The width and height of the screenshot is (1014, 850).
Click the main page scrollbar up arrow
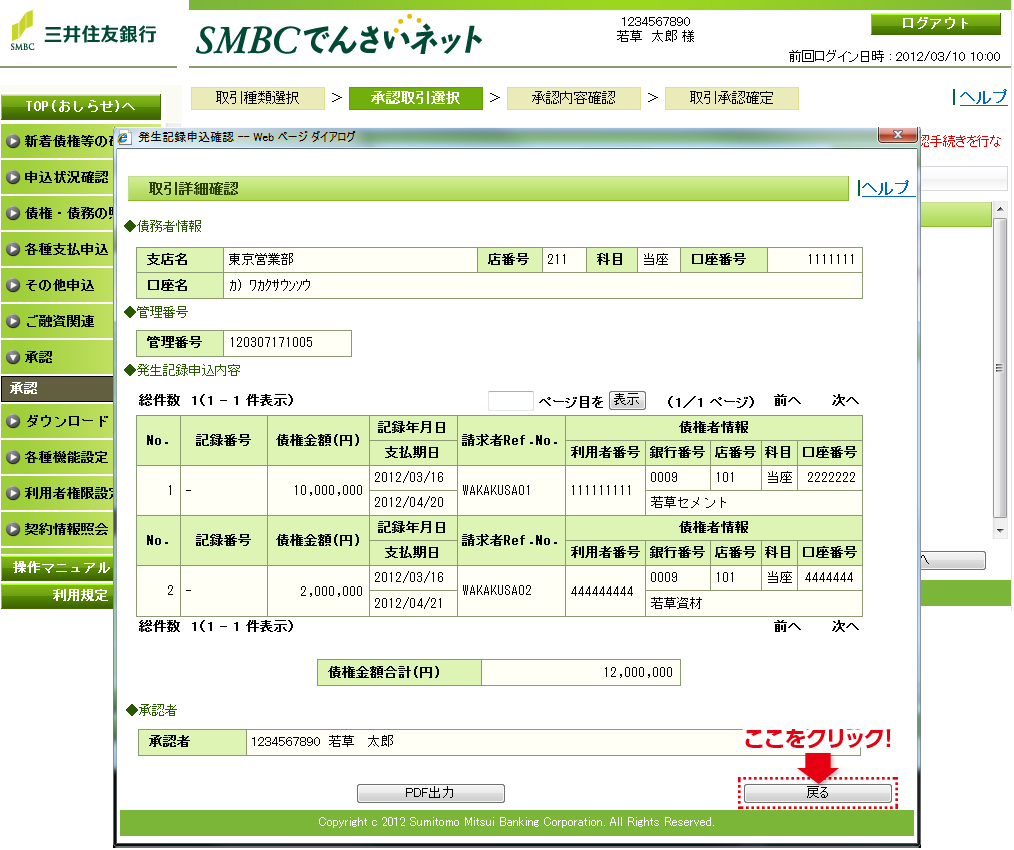point(1000,210)
